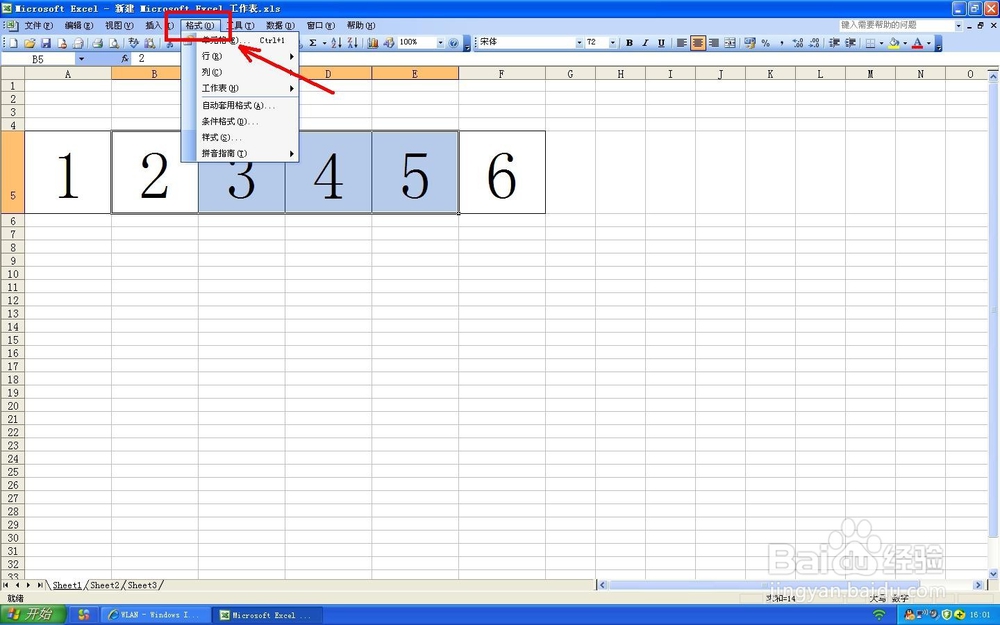Open the font name dropdown showing 宋体
The image size is (1000, 625).
coord(579,43)
